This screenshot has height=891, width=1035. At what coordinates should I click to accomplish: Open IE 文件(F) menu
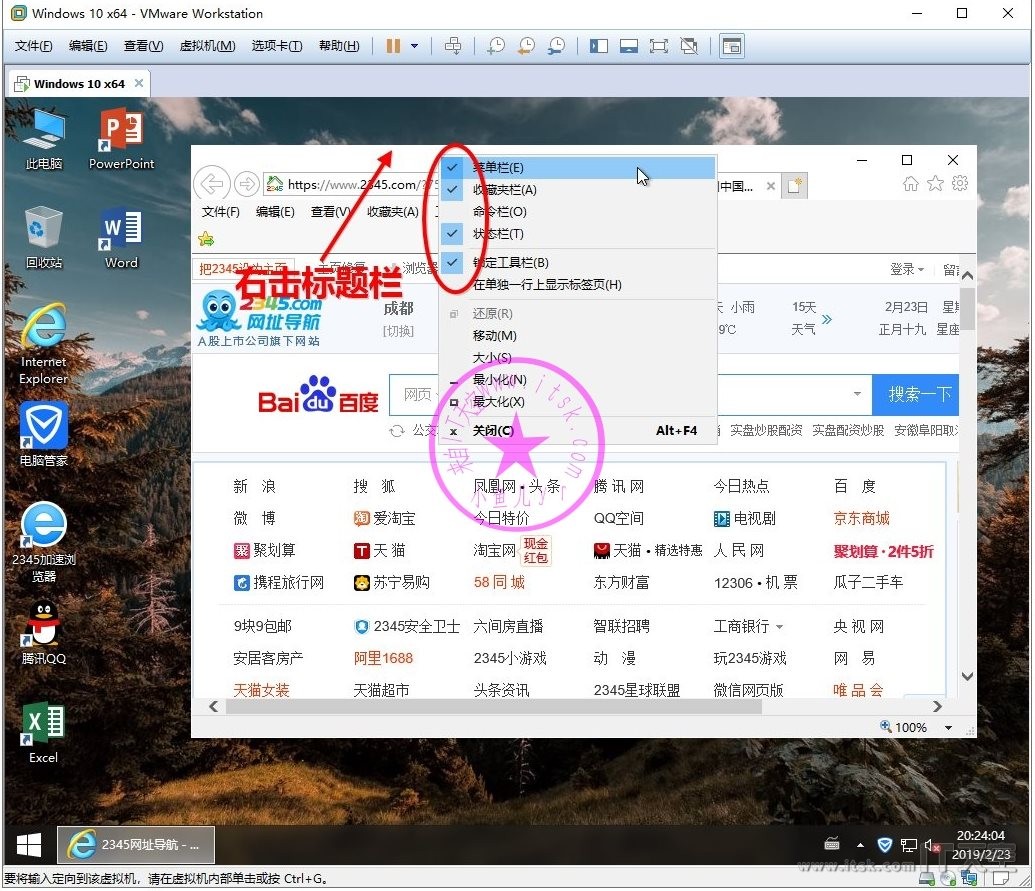(x=220, y=212)
